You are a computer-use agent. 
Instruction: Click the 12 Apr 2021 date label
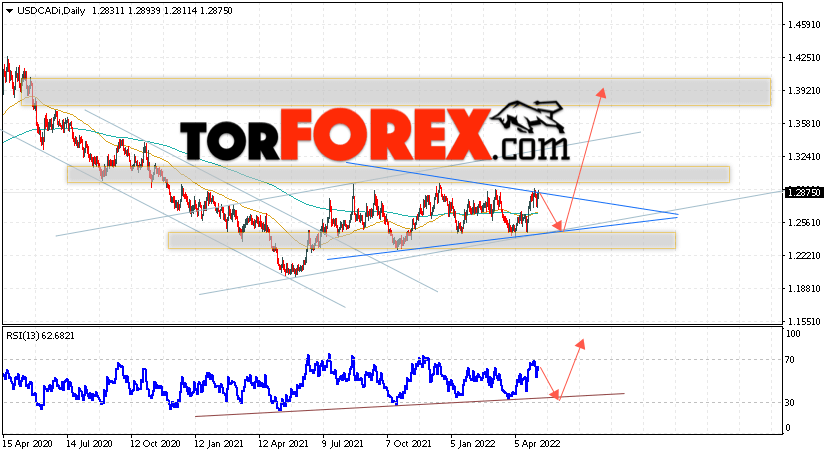pyautogui.click(x=283, y=444)
